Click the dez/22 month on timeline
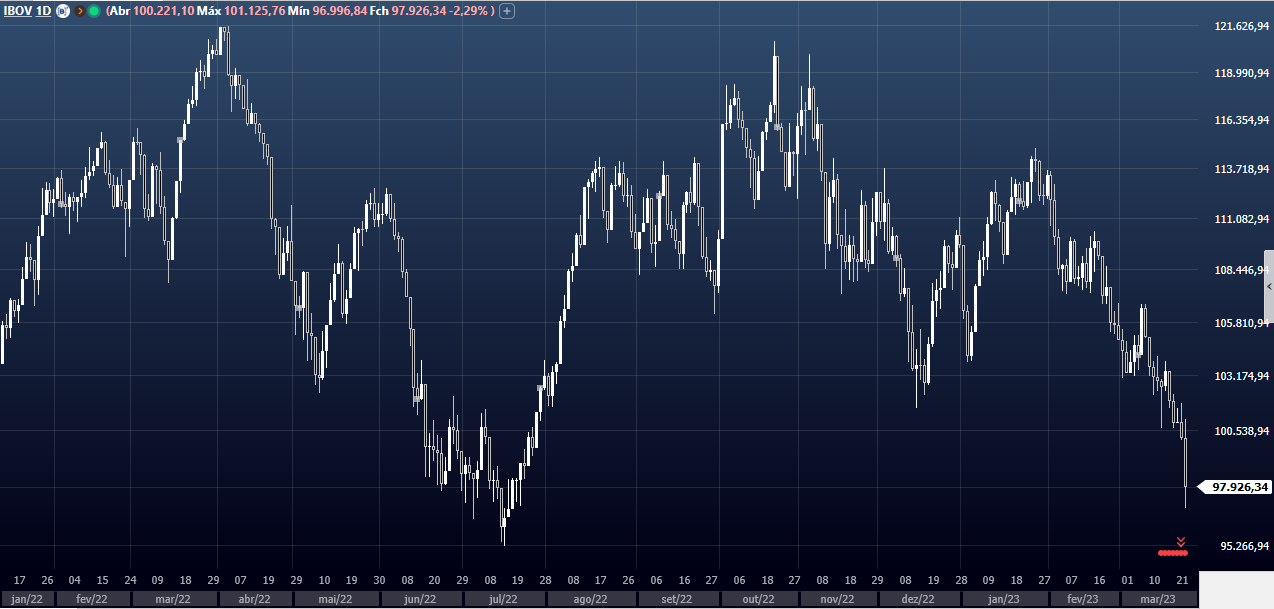Image resolution: width=1274 pixels, height=609 pixels. (x=918, y=599)
